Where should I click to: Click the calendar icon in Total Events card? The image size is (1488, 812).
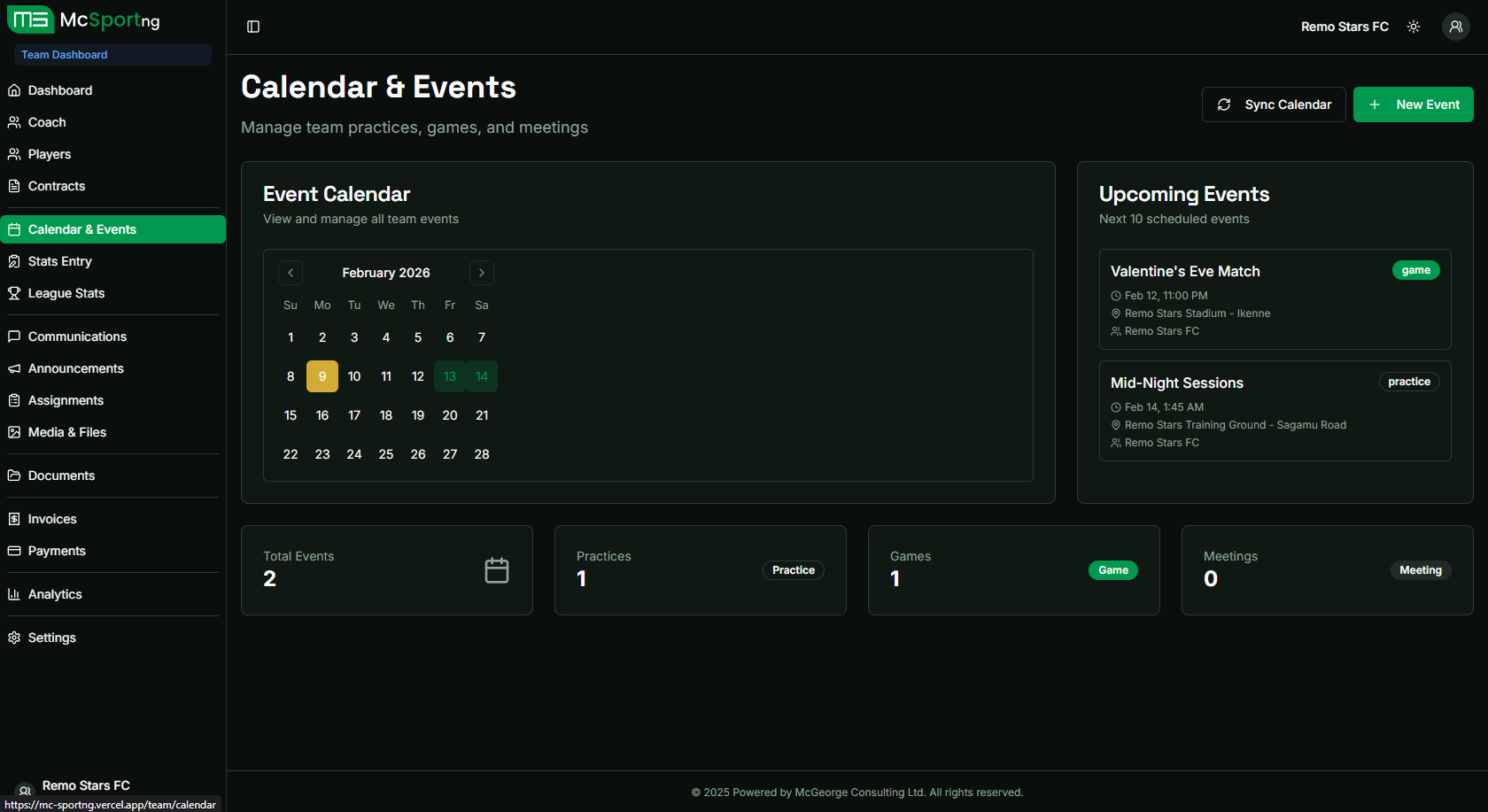point(497,570)
